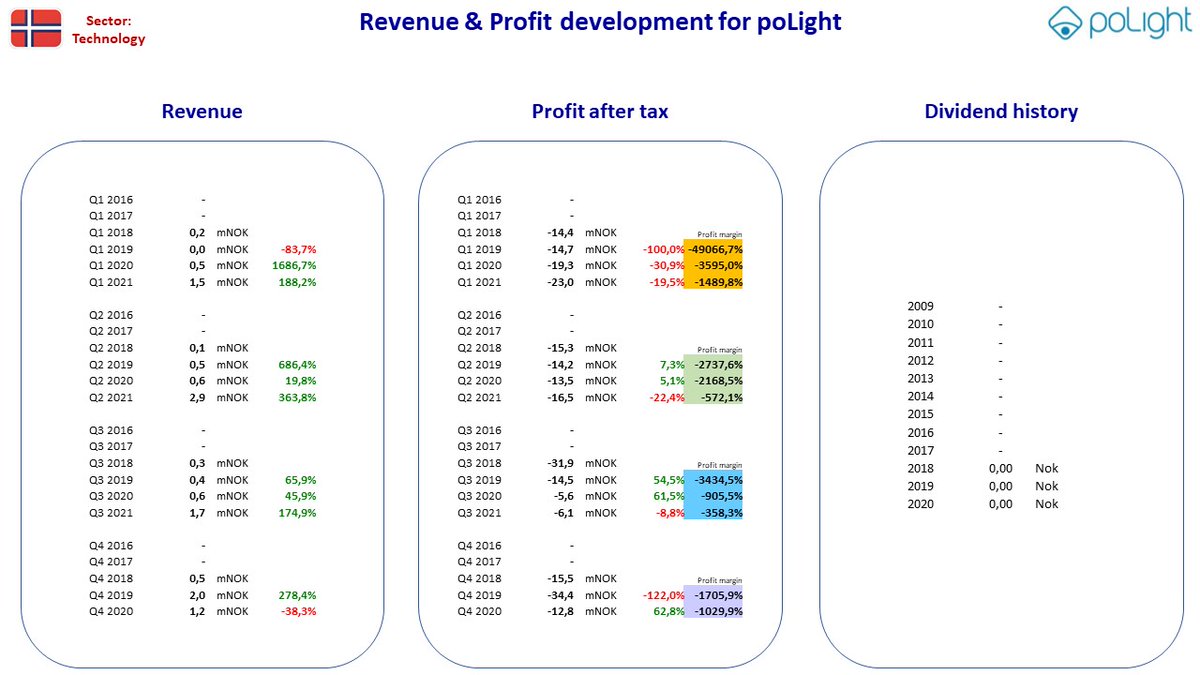
Task: Select the Q1 2021 revenue row label
Action: coord(110,282)
